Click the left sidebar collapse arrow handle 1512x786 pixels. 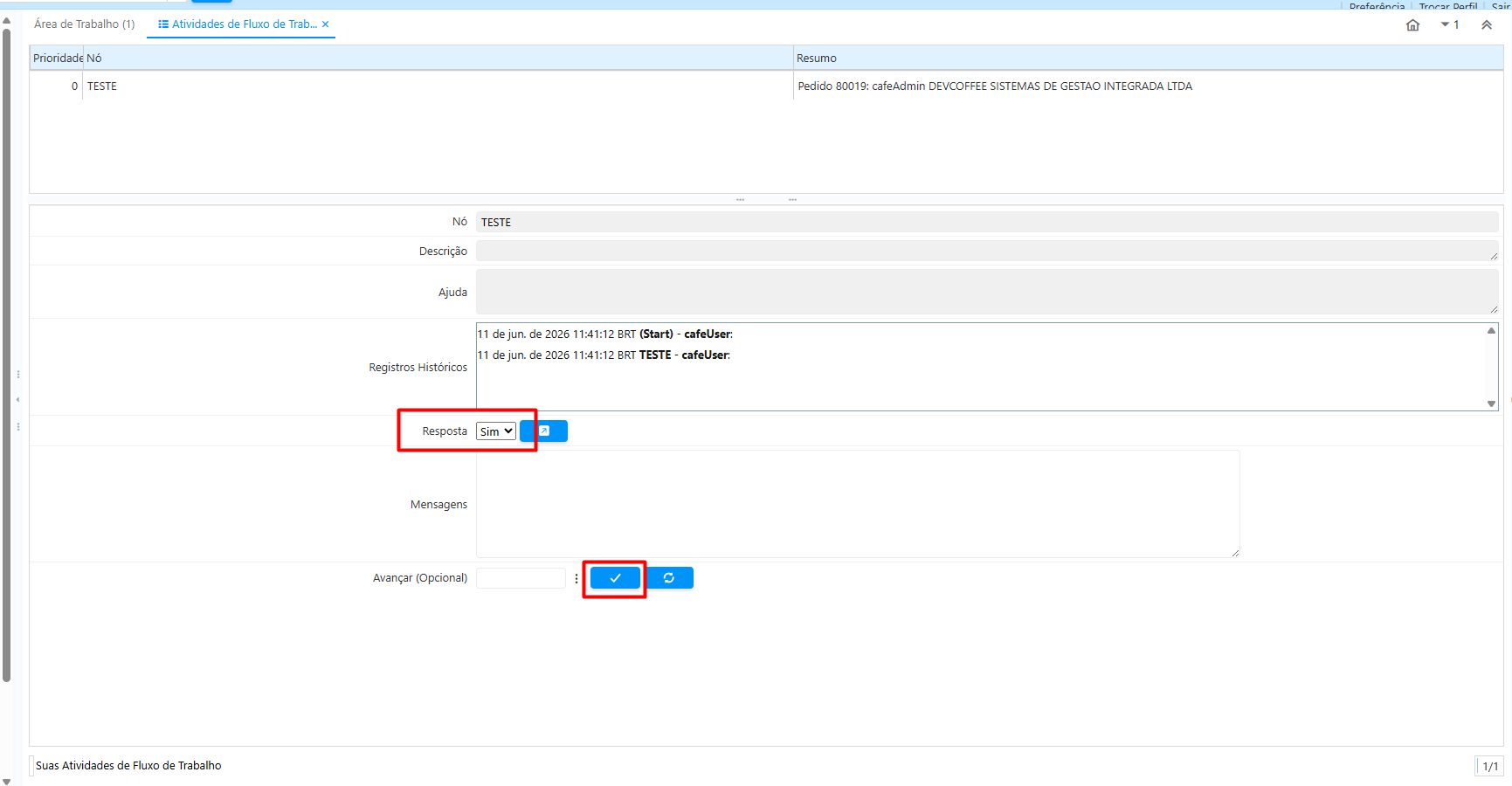pyautogui.click(x=17, y=400)
